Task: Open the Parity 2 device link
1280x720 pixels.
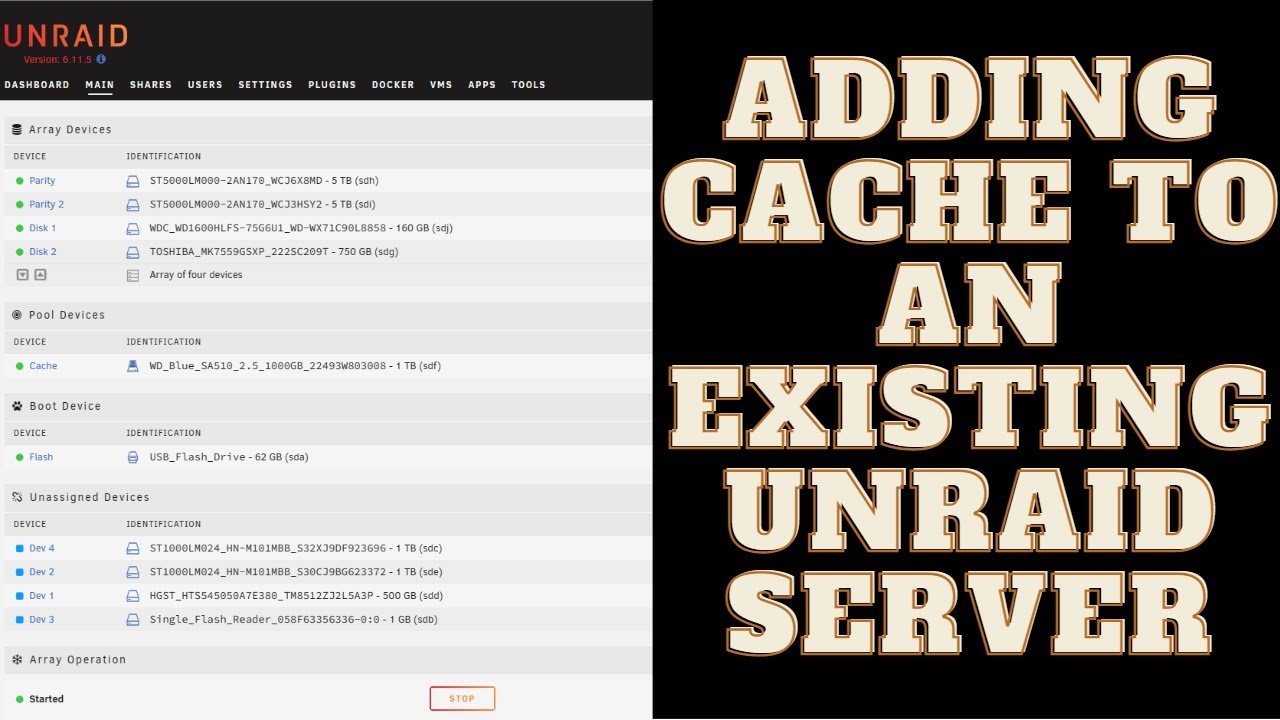Action: [46, 205]
